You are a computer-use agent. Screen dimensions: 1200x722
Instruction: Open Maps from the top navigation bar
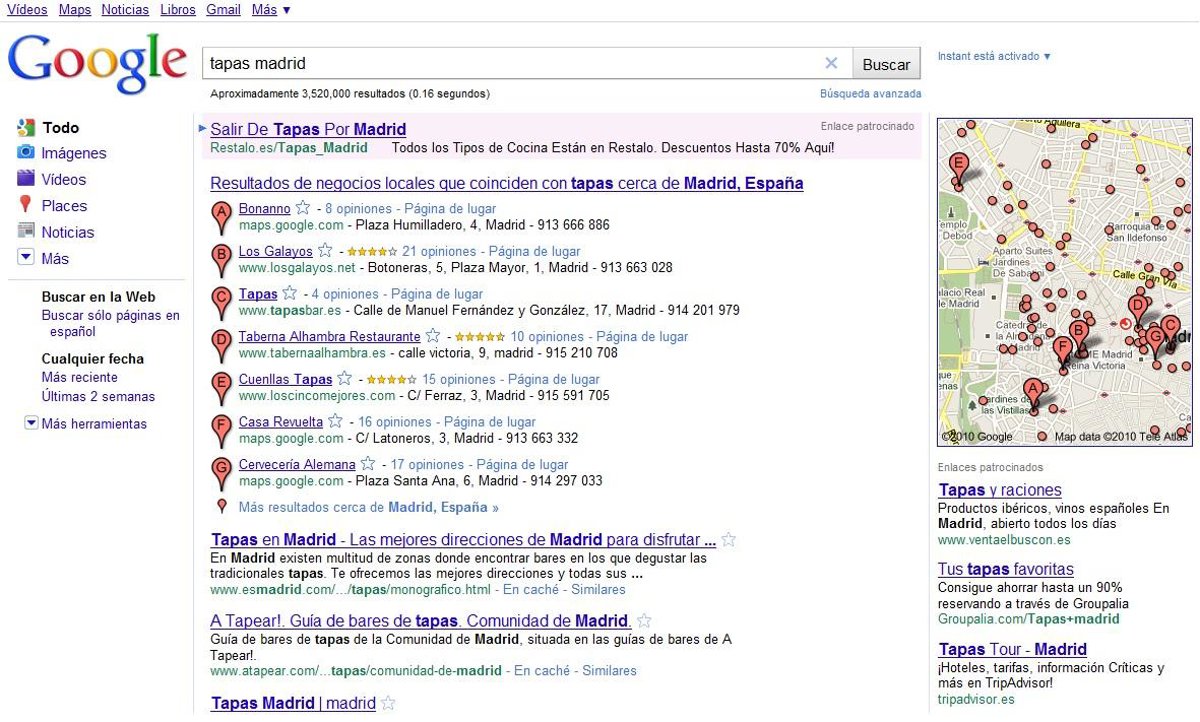[75, 10]
